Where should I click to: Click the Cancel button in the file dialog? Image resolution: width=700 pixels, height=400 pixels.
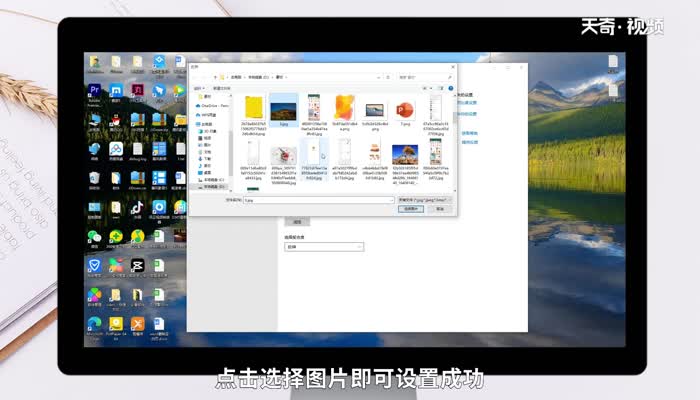[x=440, y=209]
